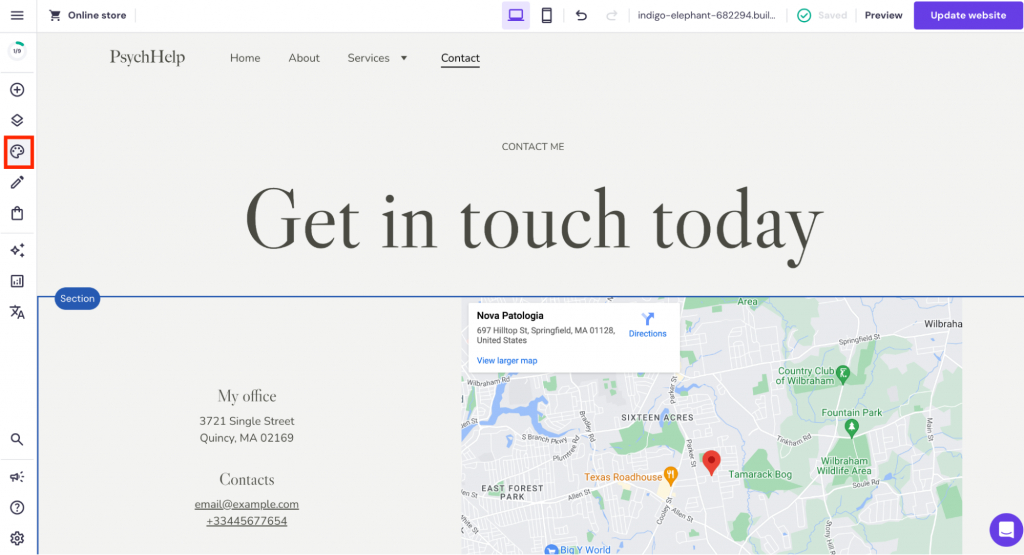Open the Settings gear icon

pyautogui.click(x=17, y=538)
